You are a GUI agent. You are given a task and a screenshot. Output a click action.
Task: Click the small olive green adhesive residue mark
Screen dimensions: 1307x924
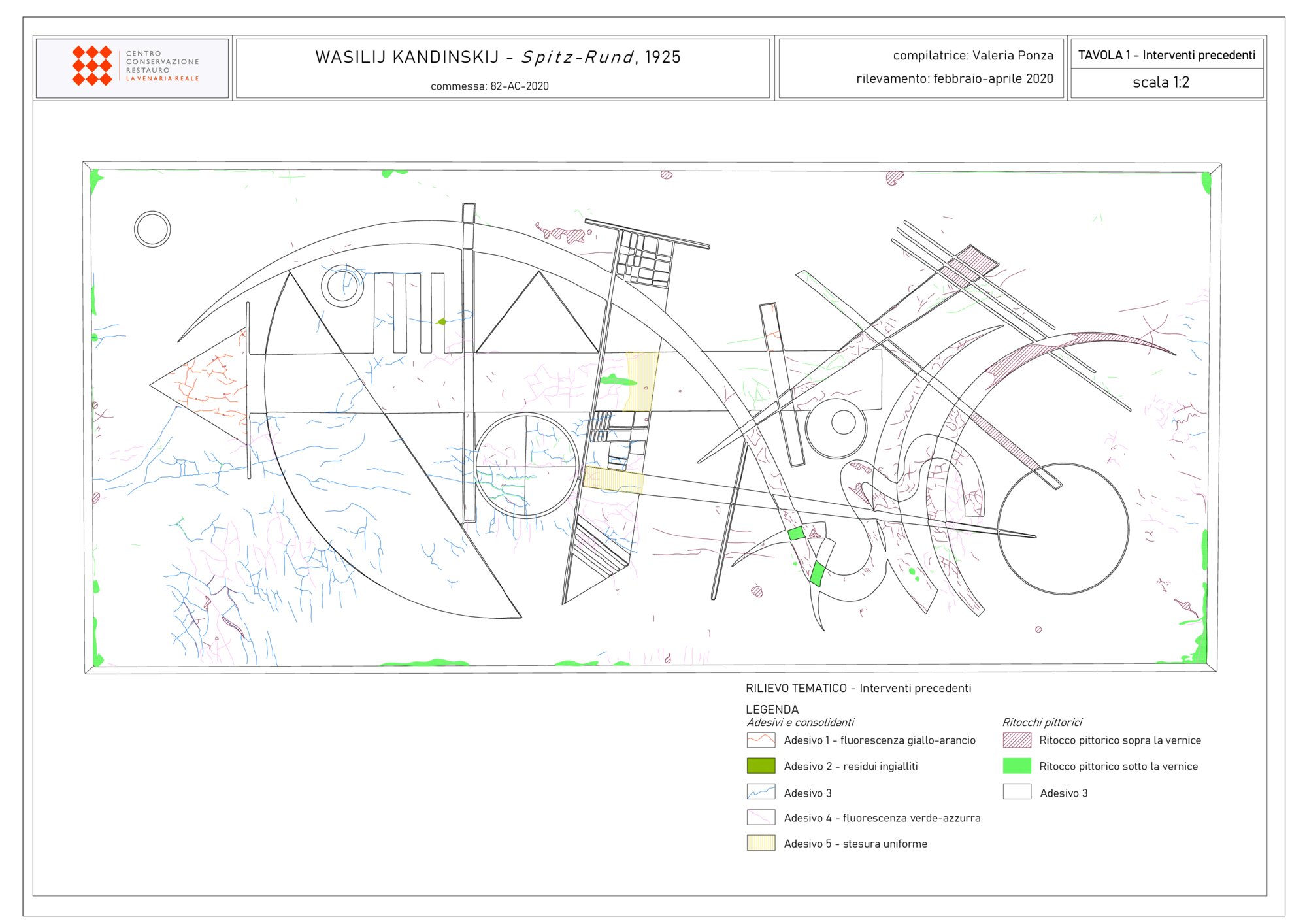441,321
